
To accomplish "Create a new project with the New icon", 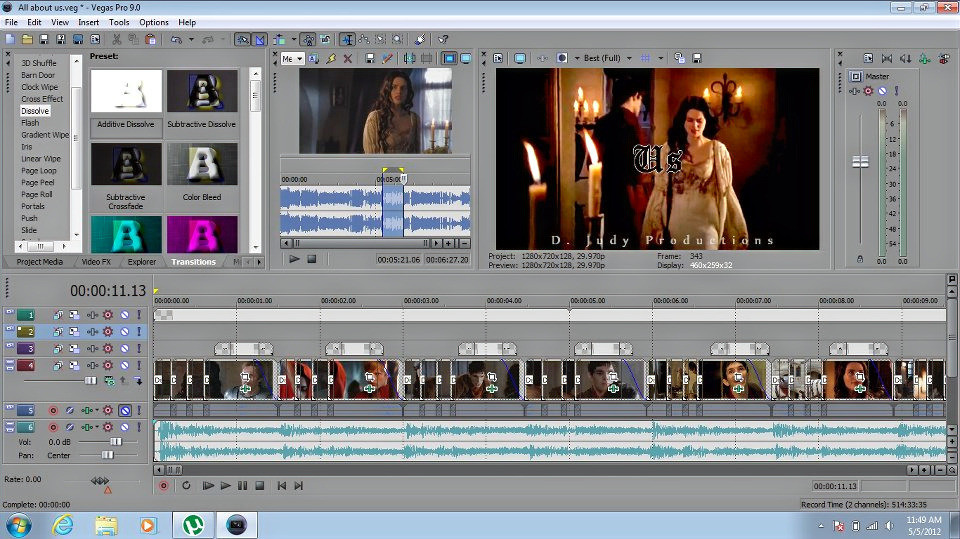I will coord(10,39).
